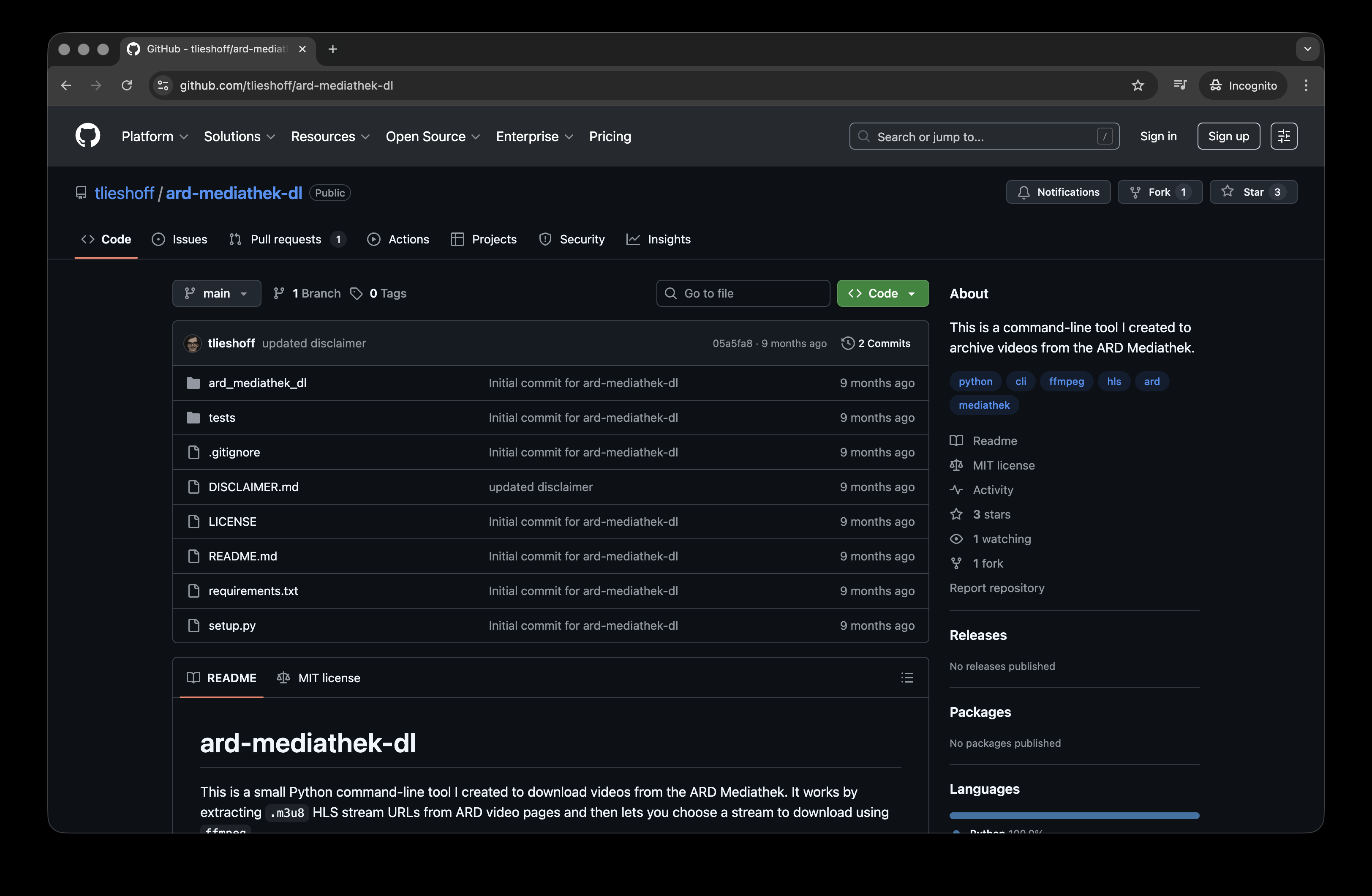Open the Pricing menu item
Image resolution: width=1372 pixels, height=896 pixels.
pyautogui.click(x=610, y=137)
